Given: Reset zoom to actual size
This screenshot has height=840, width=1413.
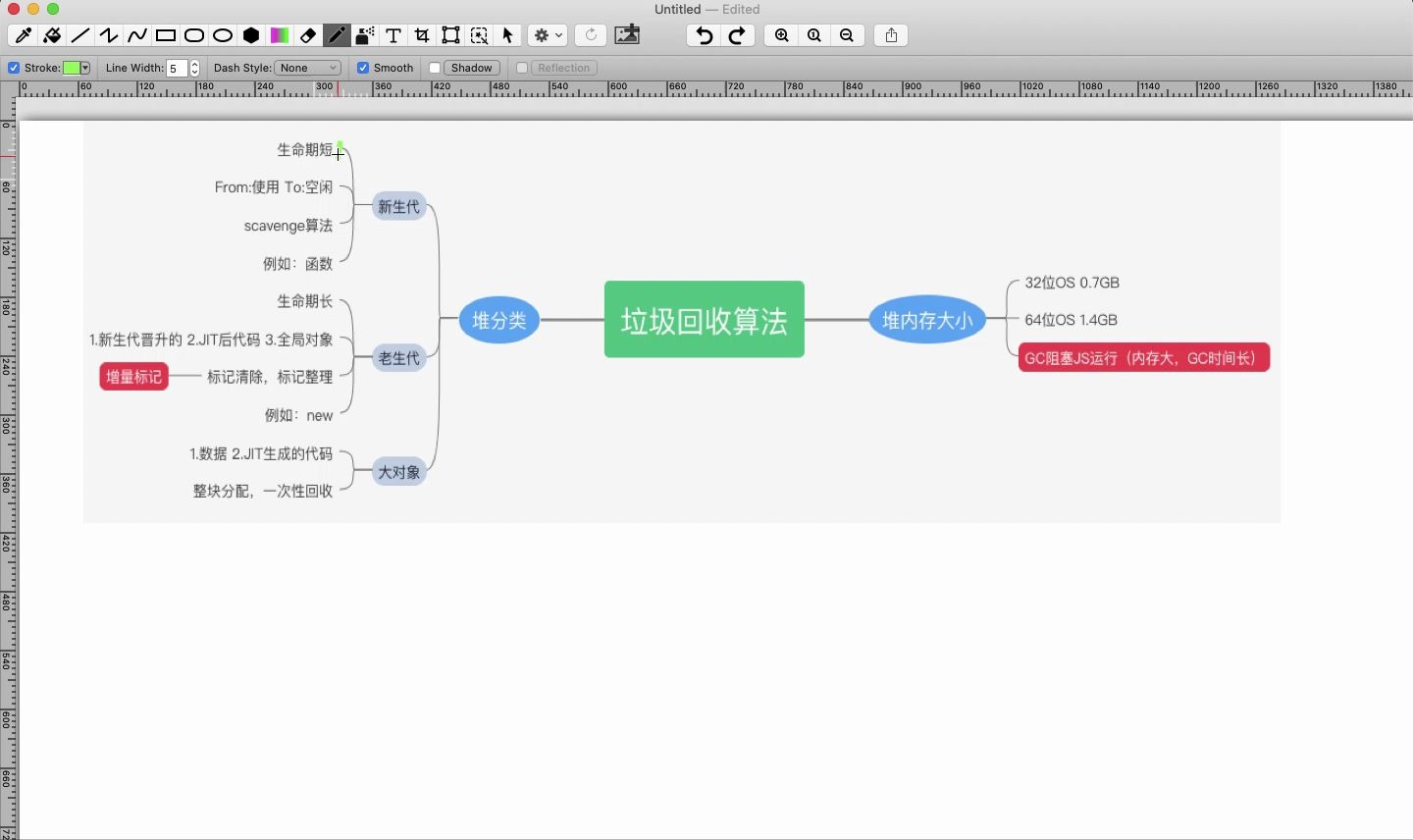Looking at the screenshot, I should click(815, 35).
